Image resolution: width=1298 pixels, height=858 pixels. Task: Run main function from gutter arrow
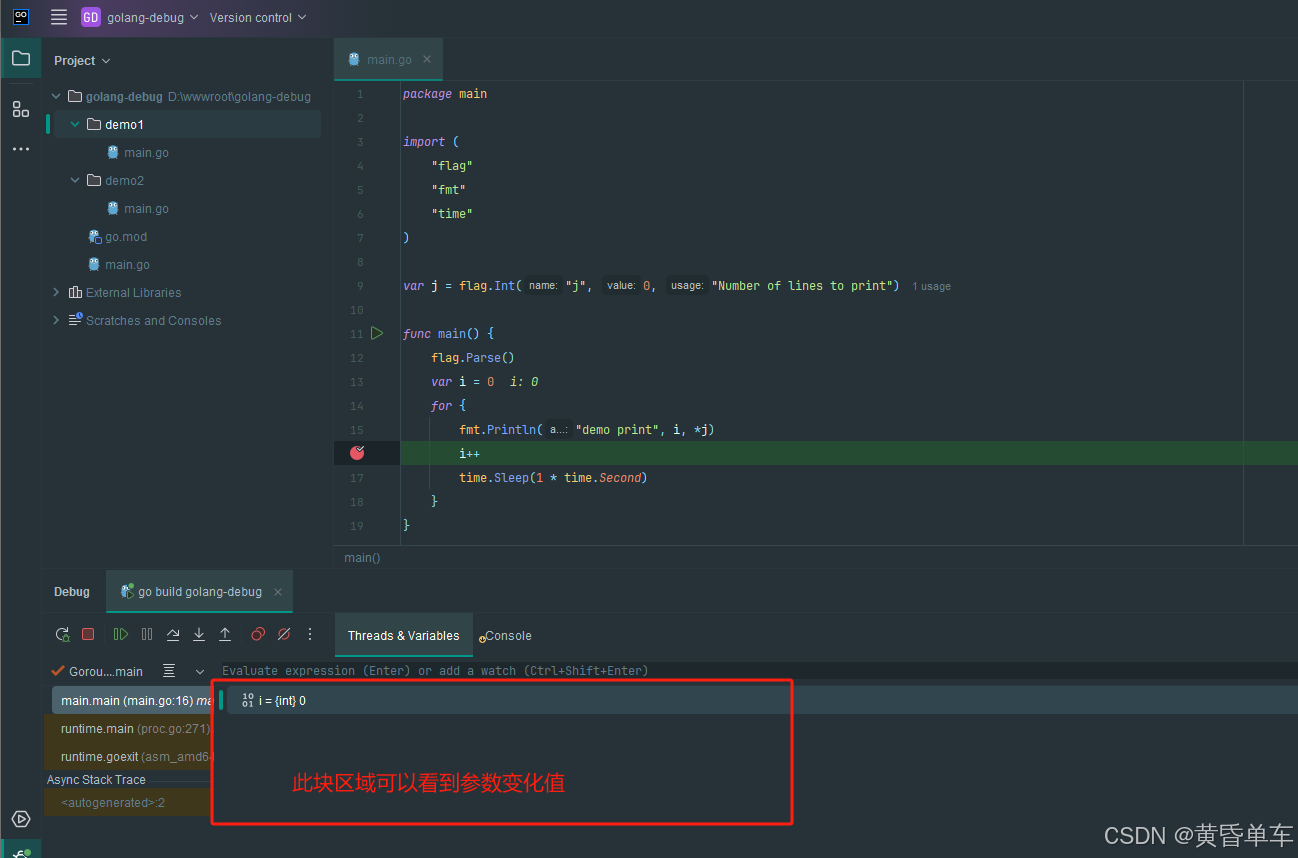377,333
